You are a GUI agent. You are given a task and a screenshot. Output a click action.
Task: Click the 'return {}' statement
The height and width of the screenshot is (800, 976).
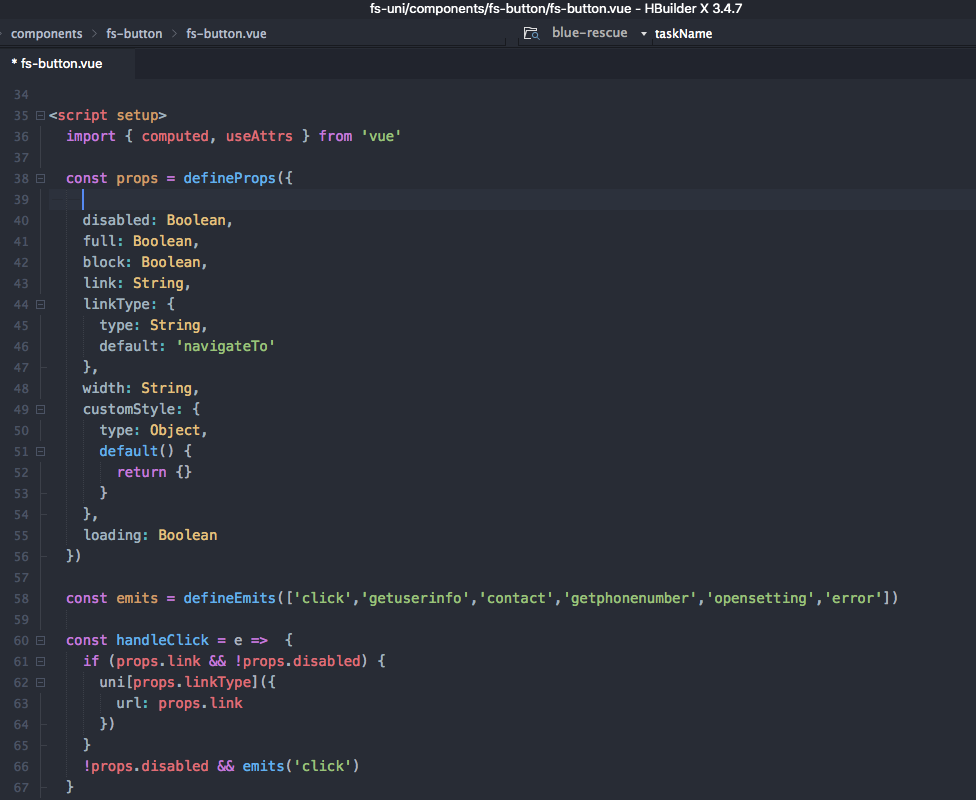tap(154, 472)
